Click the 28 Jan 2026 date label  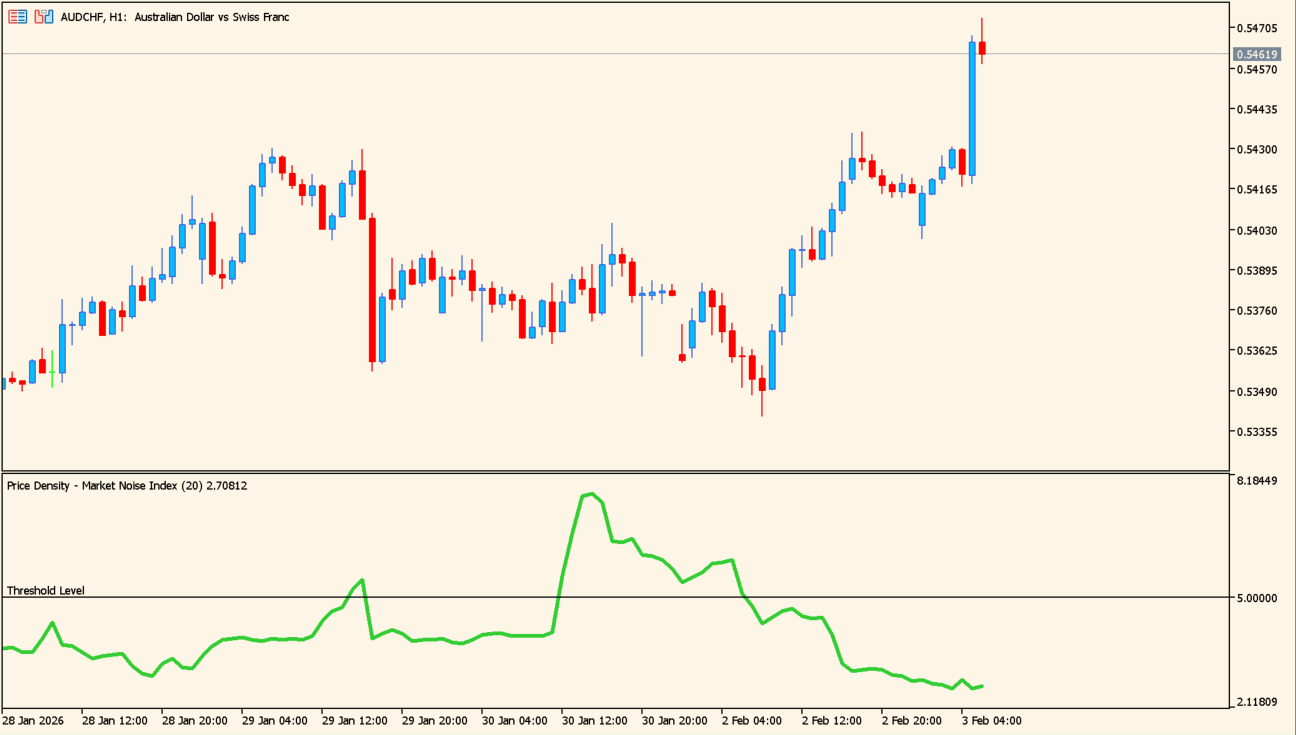(34, 720)
